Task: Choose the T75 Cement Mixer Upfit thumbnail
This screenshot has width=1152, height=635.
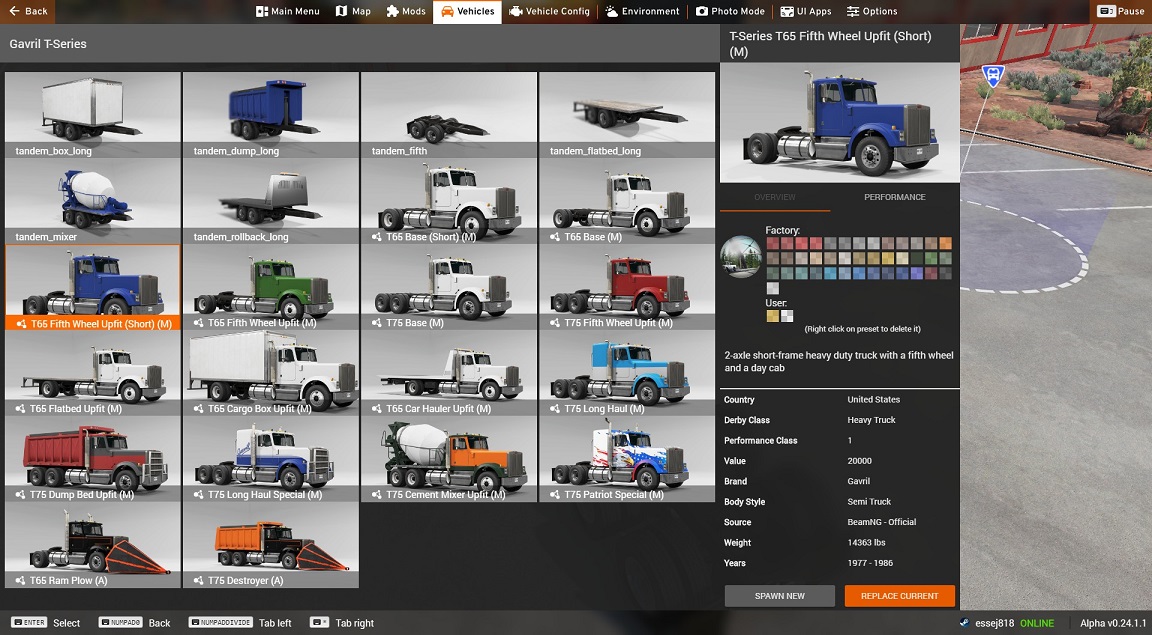Action: tap(449, 459)
